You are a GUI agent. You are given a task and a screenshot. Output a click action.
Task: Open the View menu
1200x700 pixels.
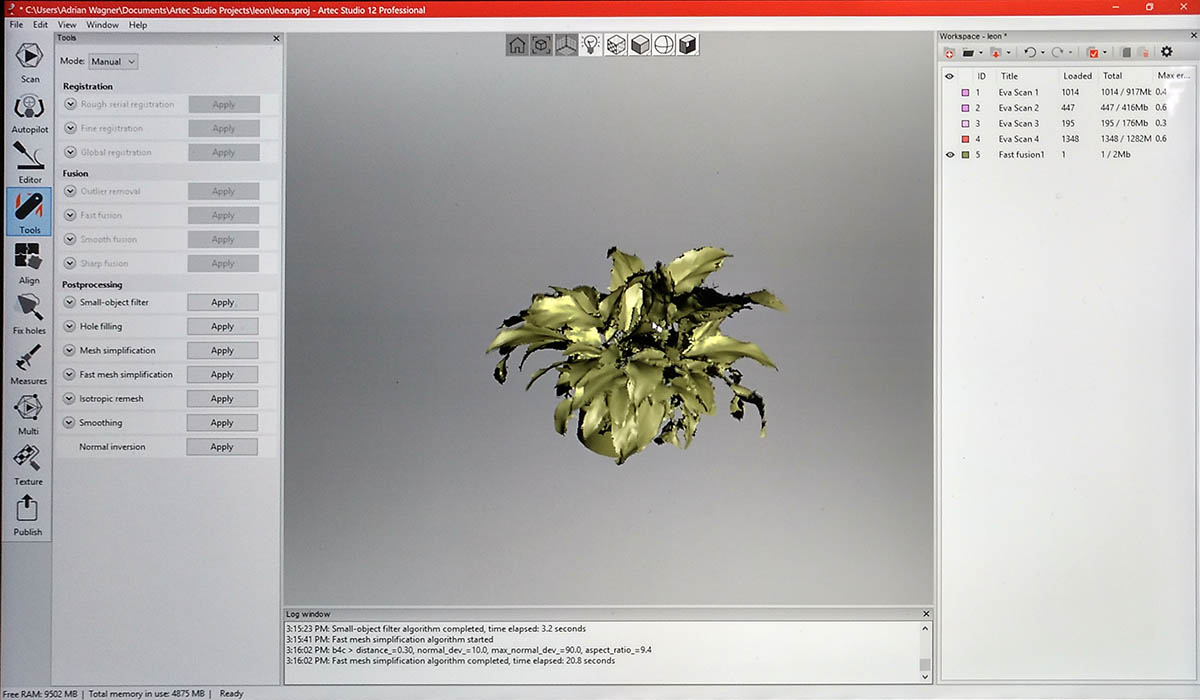click(x=67, y=25)
